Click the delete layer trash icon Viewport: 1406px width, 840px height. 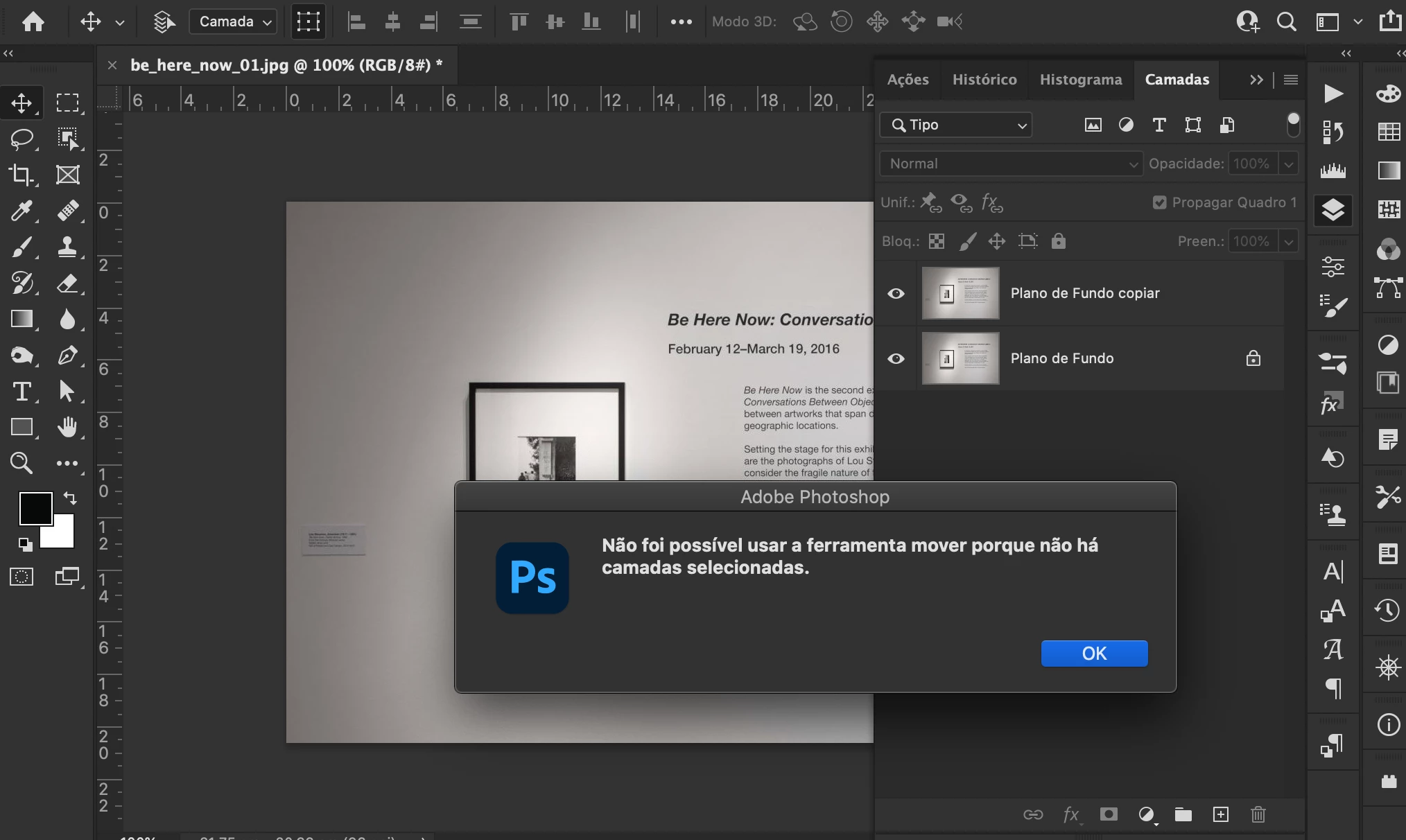[1258, 814]
